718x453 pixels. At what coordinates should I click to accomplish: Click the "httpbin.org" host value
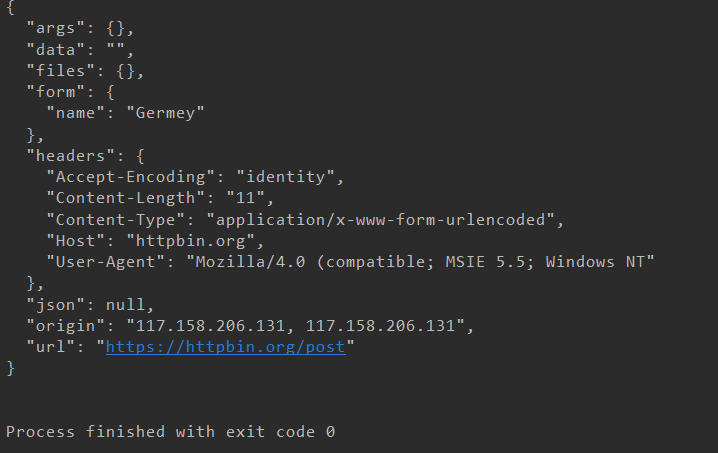(x=190, y=241)
